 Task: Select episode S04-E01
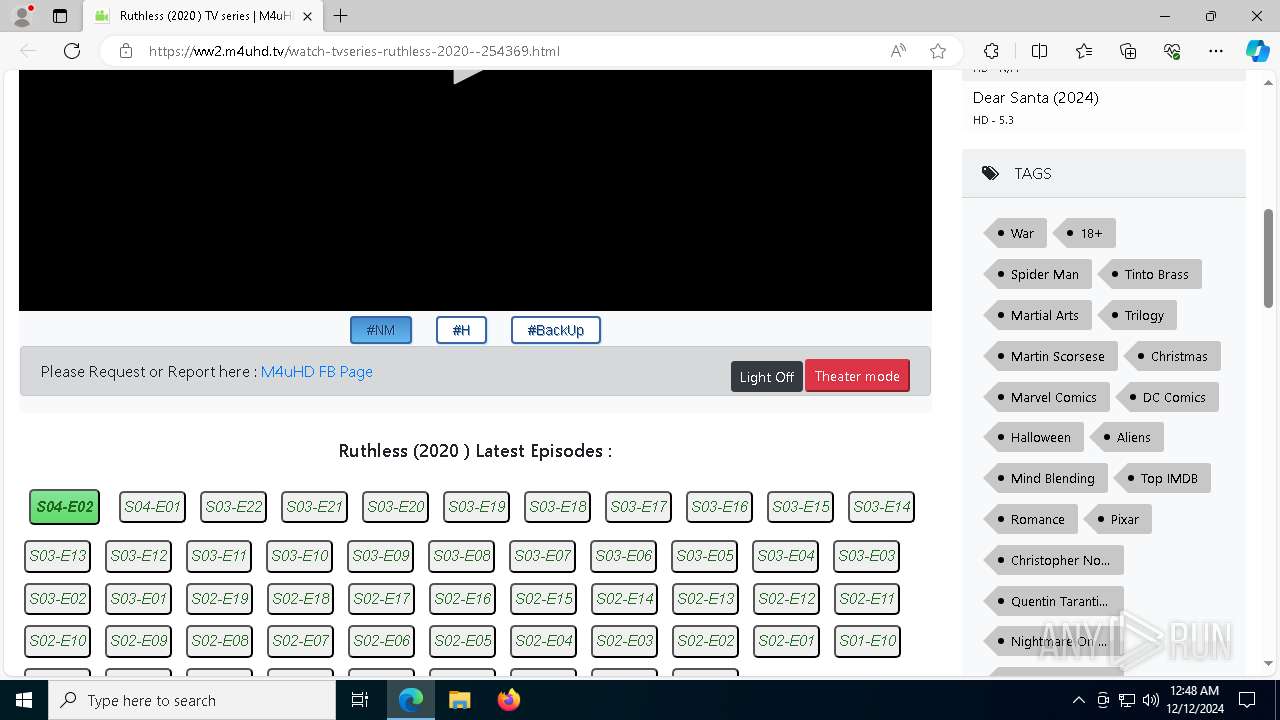(152, 507)
